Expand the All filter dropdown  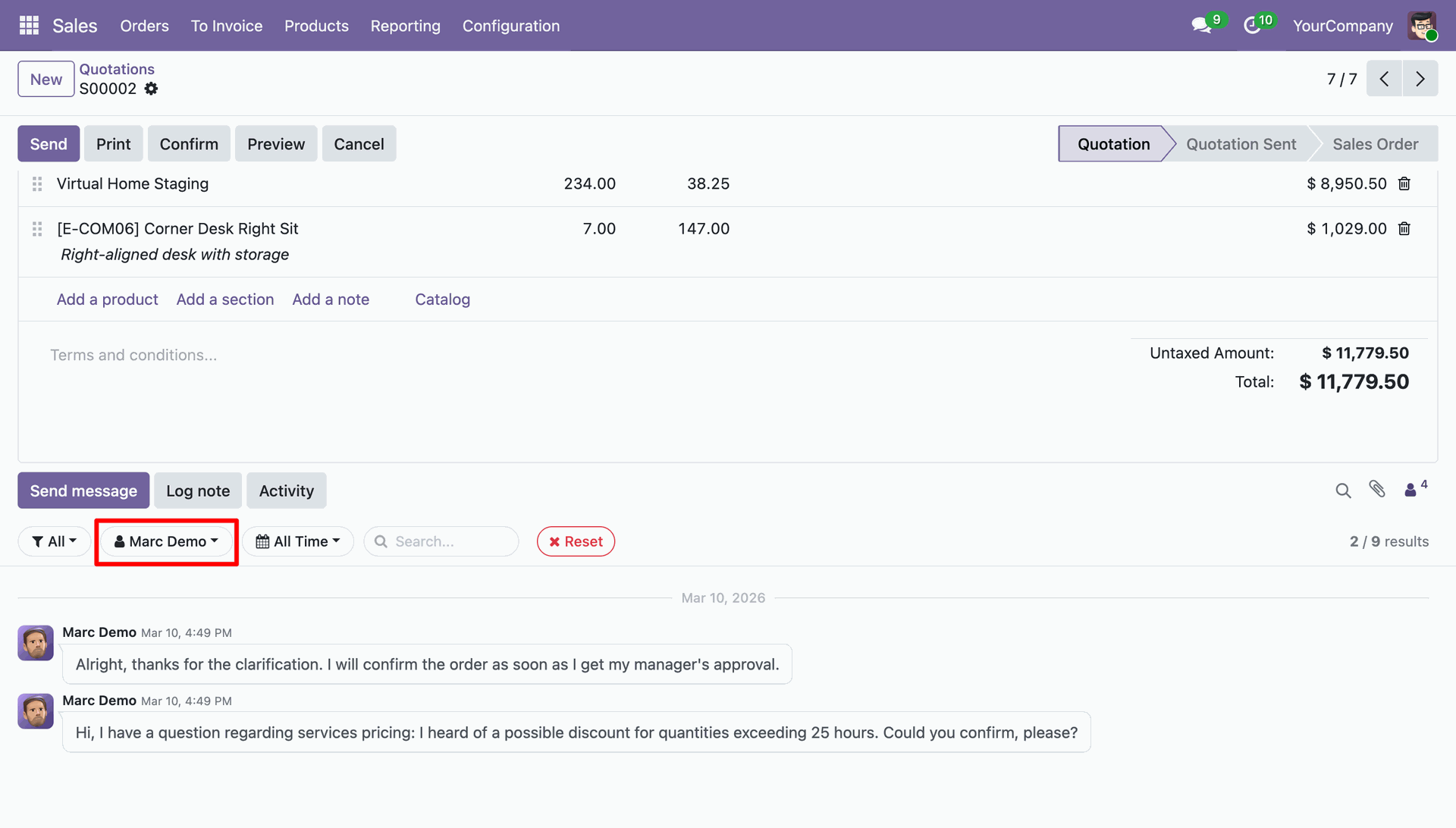tap(55, 541)
